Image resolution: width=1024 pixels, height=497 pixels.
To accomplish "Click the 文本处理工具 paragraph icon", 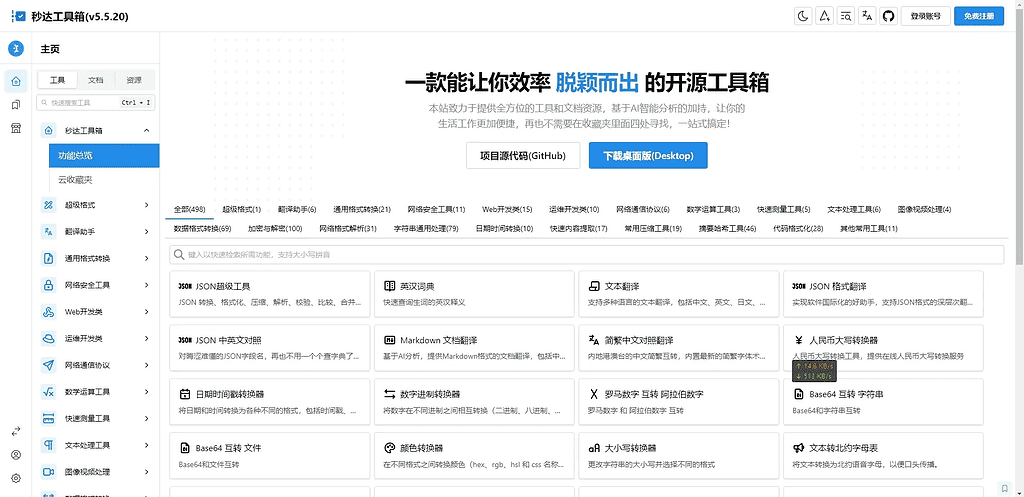I will coord(48,445).
